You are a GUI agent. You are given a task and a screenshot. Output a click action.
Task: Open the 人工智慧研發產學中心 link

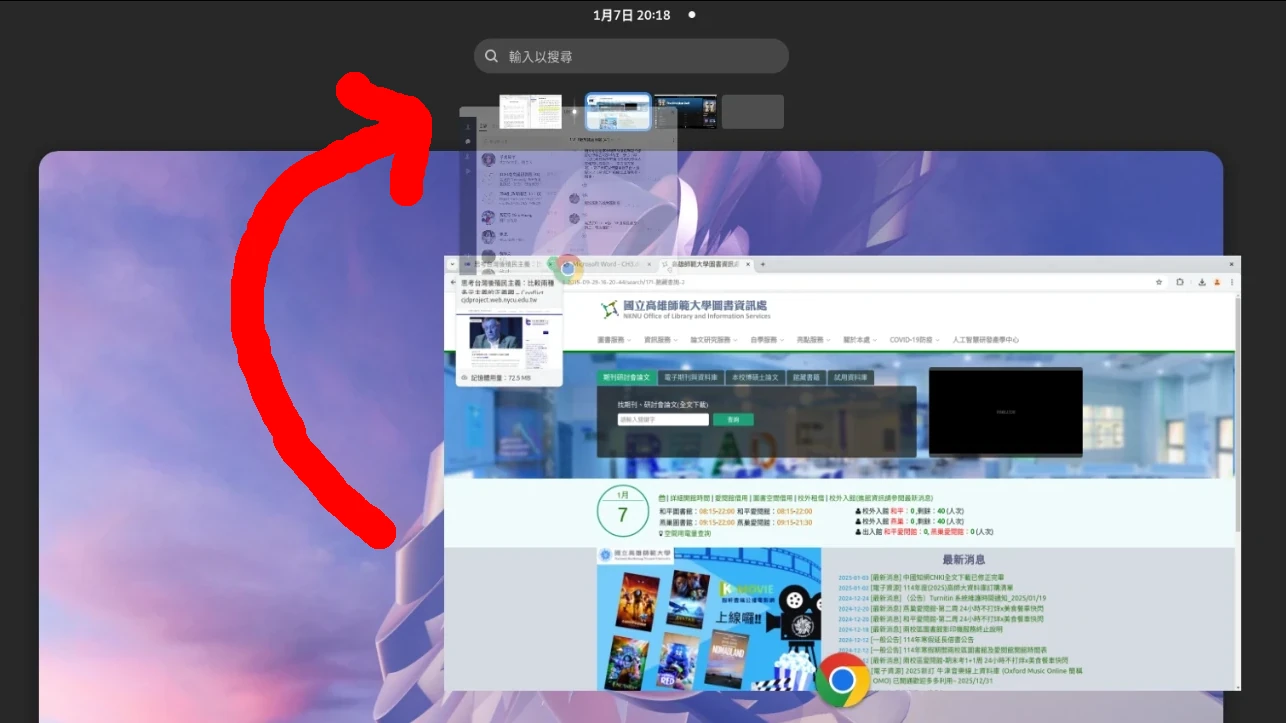[x=986, y=340]
